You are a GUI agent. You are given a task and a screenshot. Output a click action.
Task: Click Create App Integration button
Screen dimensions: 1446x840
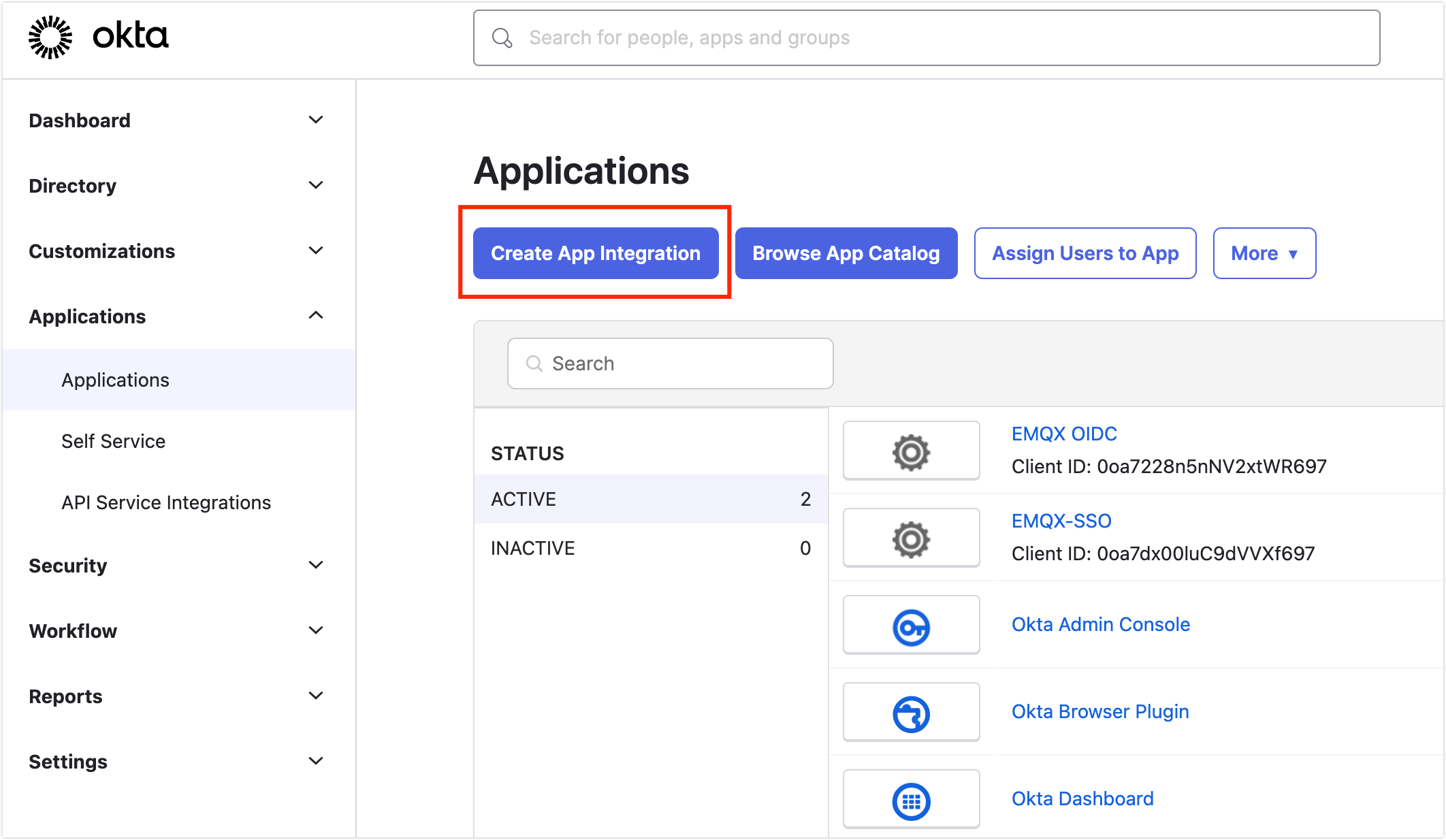pos(596,253)
